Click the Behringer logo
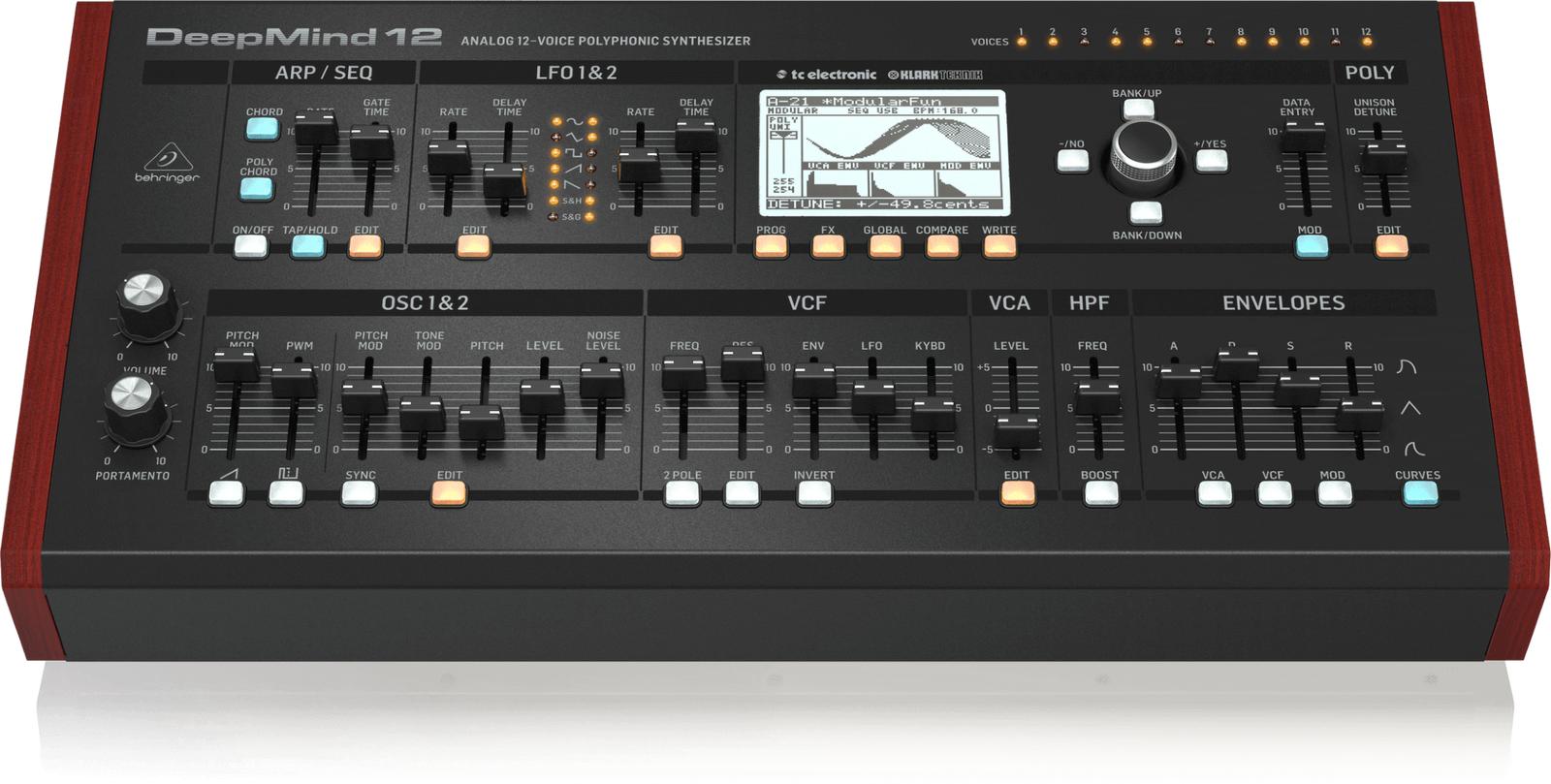 pyautogui.click(x=167, y=163)
